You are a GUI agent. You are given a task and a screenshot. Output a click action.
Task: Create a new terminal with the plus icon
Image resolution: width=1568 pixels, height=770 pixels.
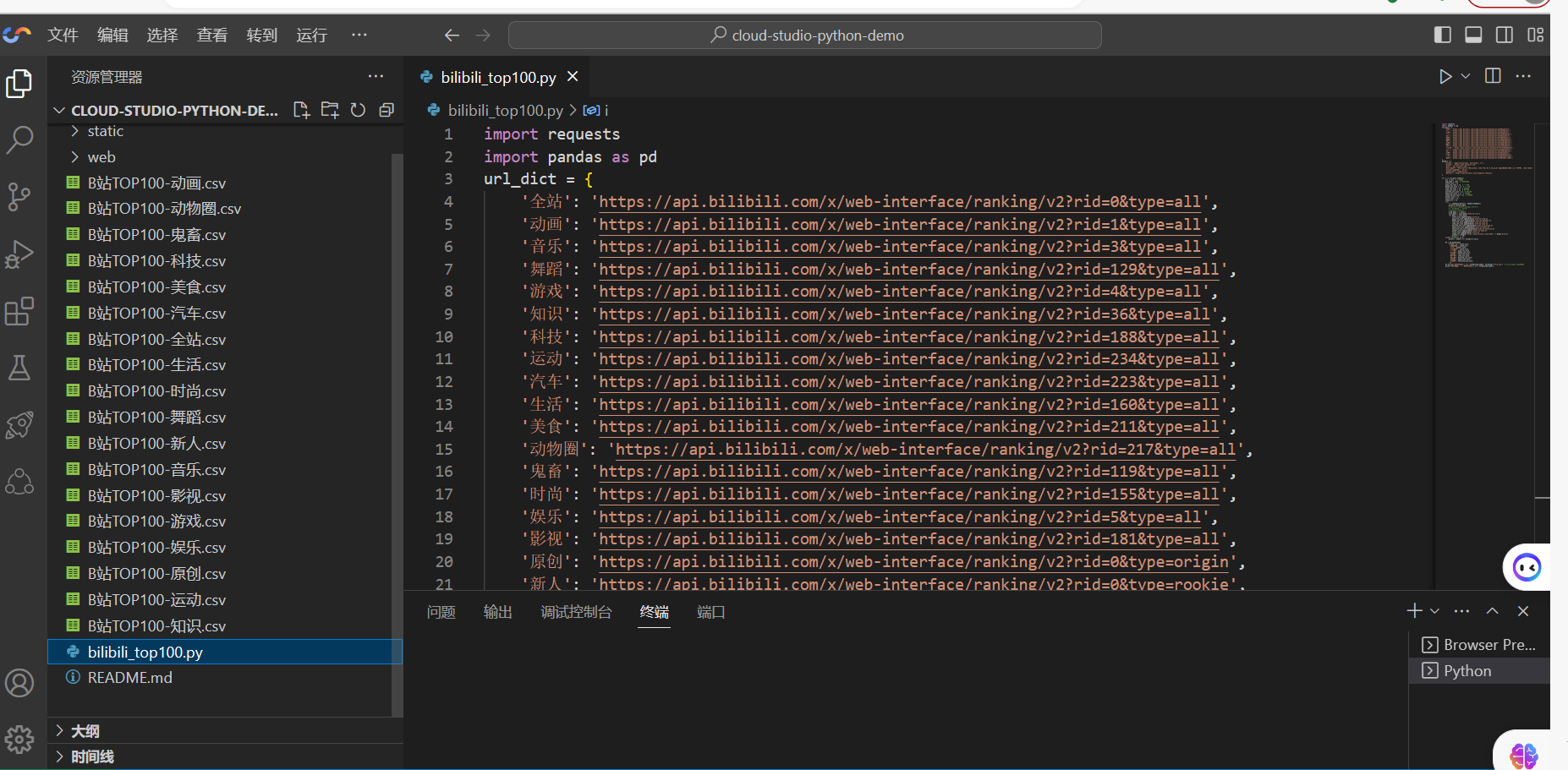point(1414,610)
